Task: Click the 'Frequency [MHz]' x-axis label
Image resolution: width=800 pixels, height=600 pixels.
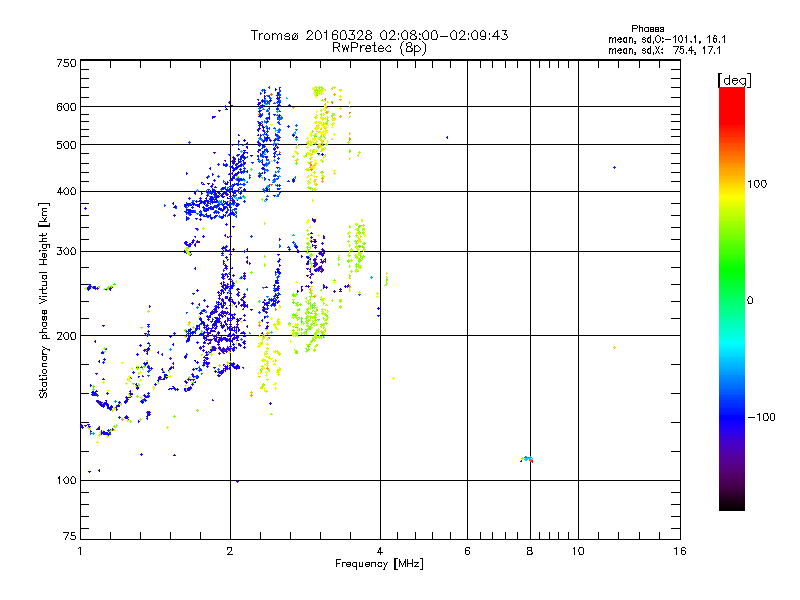Action: click(379, 564)
